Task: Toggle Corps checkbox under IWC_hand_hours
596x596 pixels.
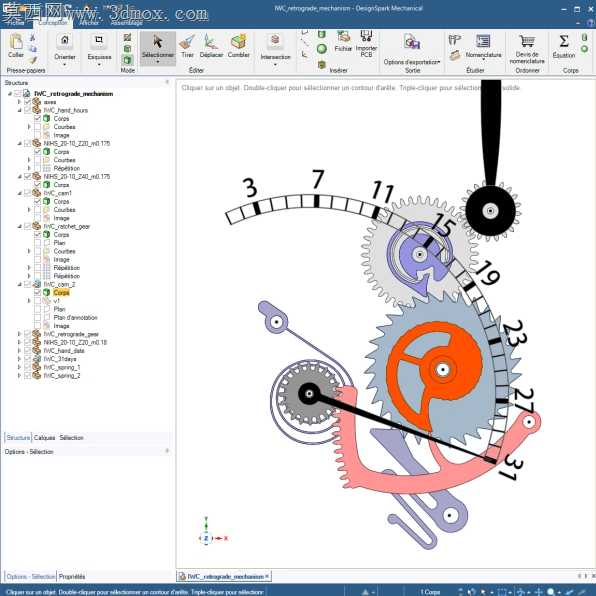Action: coord(37,119)
